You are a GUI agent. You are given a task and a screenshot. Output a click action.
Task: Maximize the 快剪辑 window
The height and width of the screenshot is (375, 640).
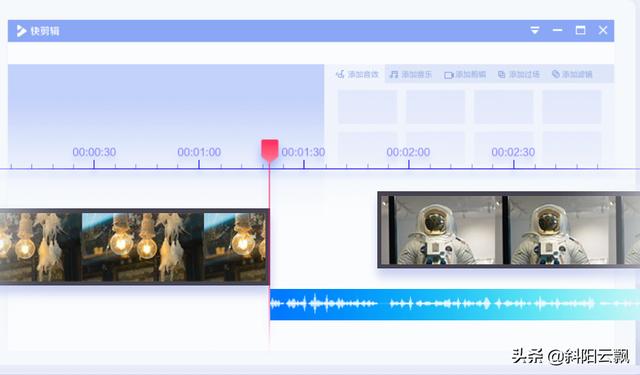point(580,30)
